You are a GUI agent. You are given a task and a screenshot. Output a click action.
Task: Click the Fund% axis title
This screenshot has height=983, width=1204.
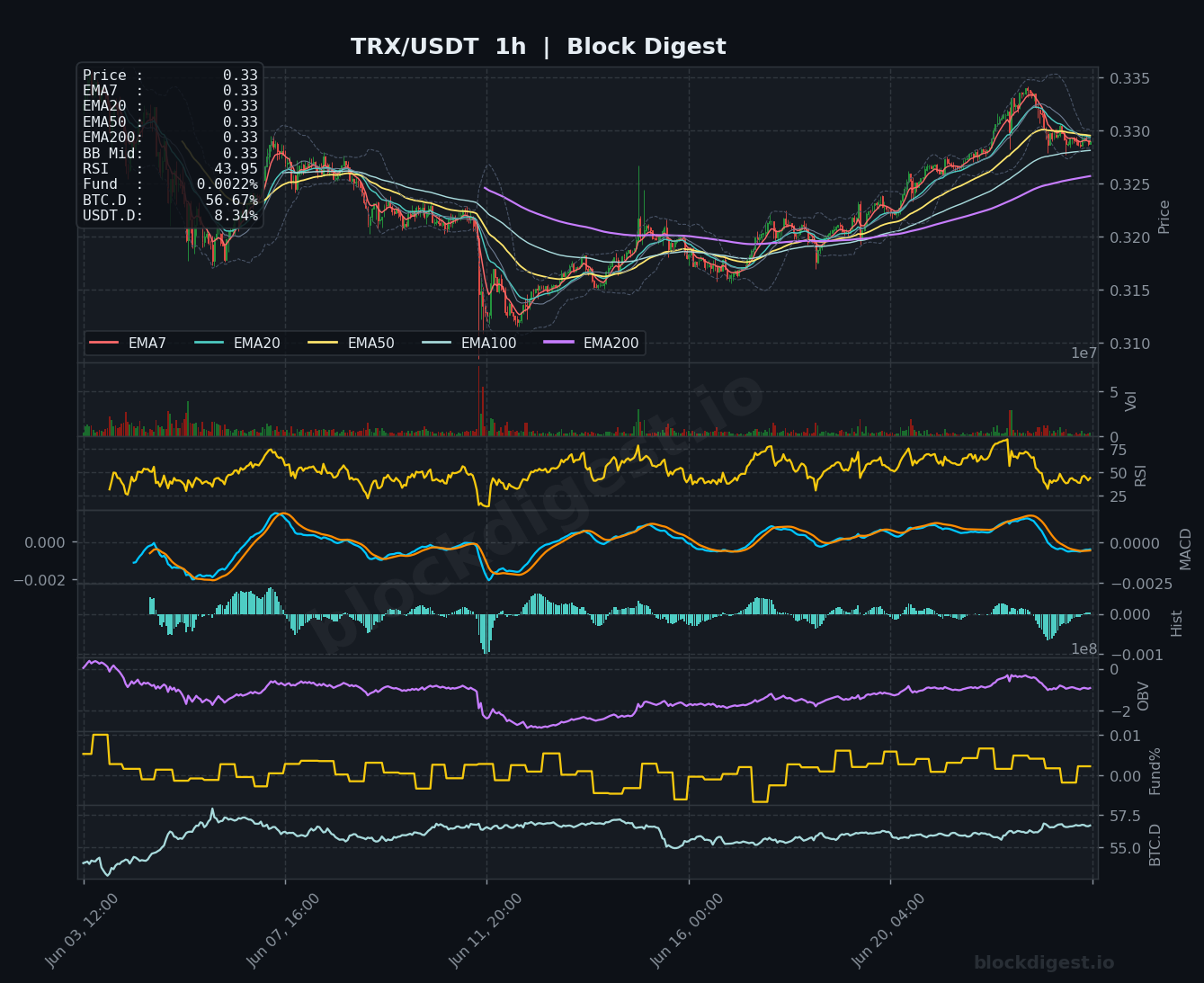pos(1155,771)
